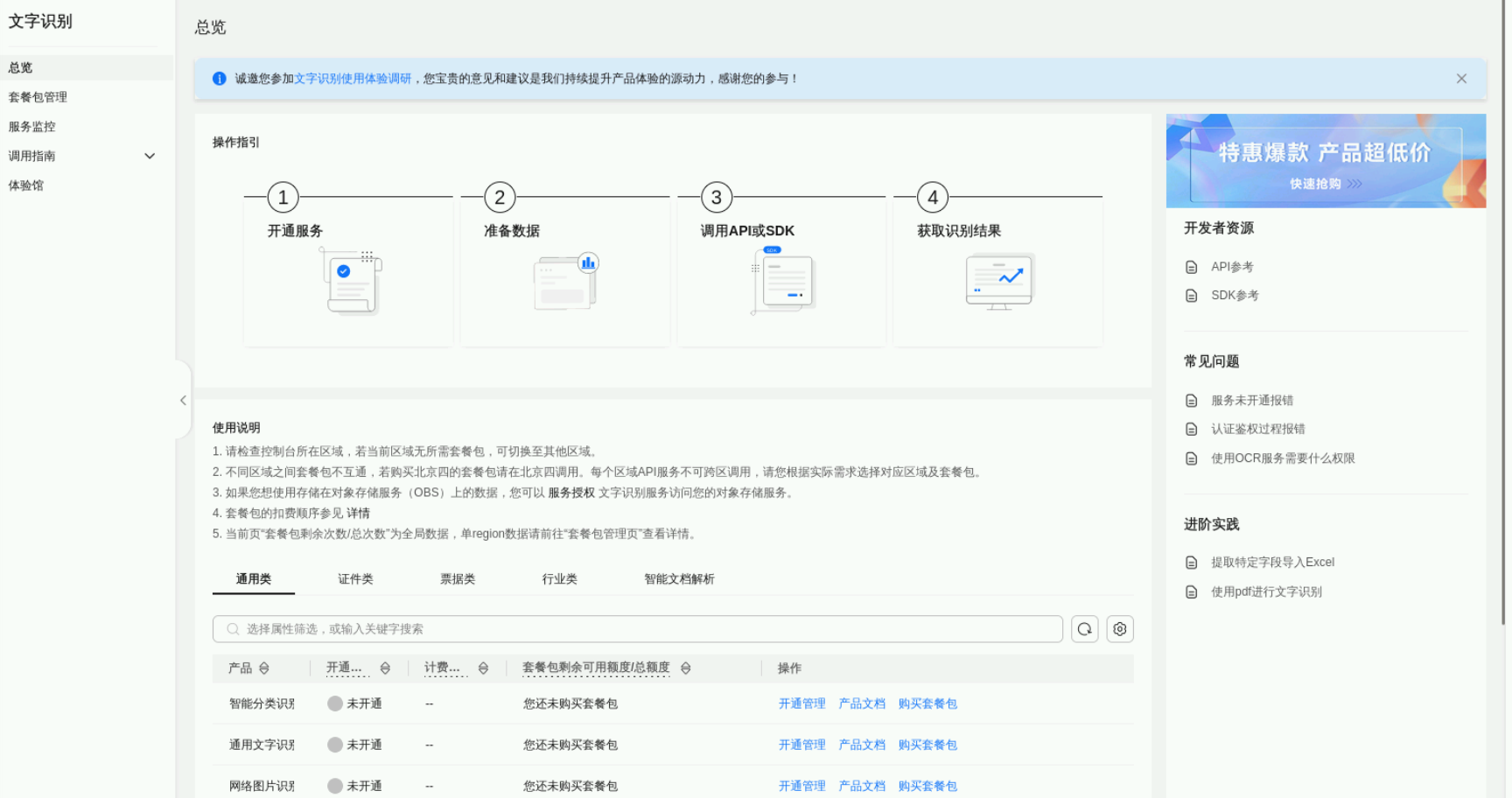Viewport: 1512px width, 798px height.
Task: Collapse the left navigation panel with the chevron
Action: tap(183, 400)
